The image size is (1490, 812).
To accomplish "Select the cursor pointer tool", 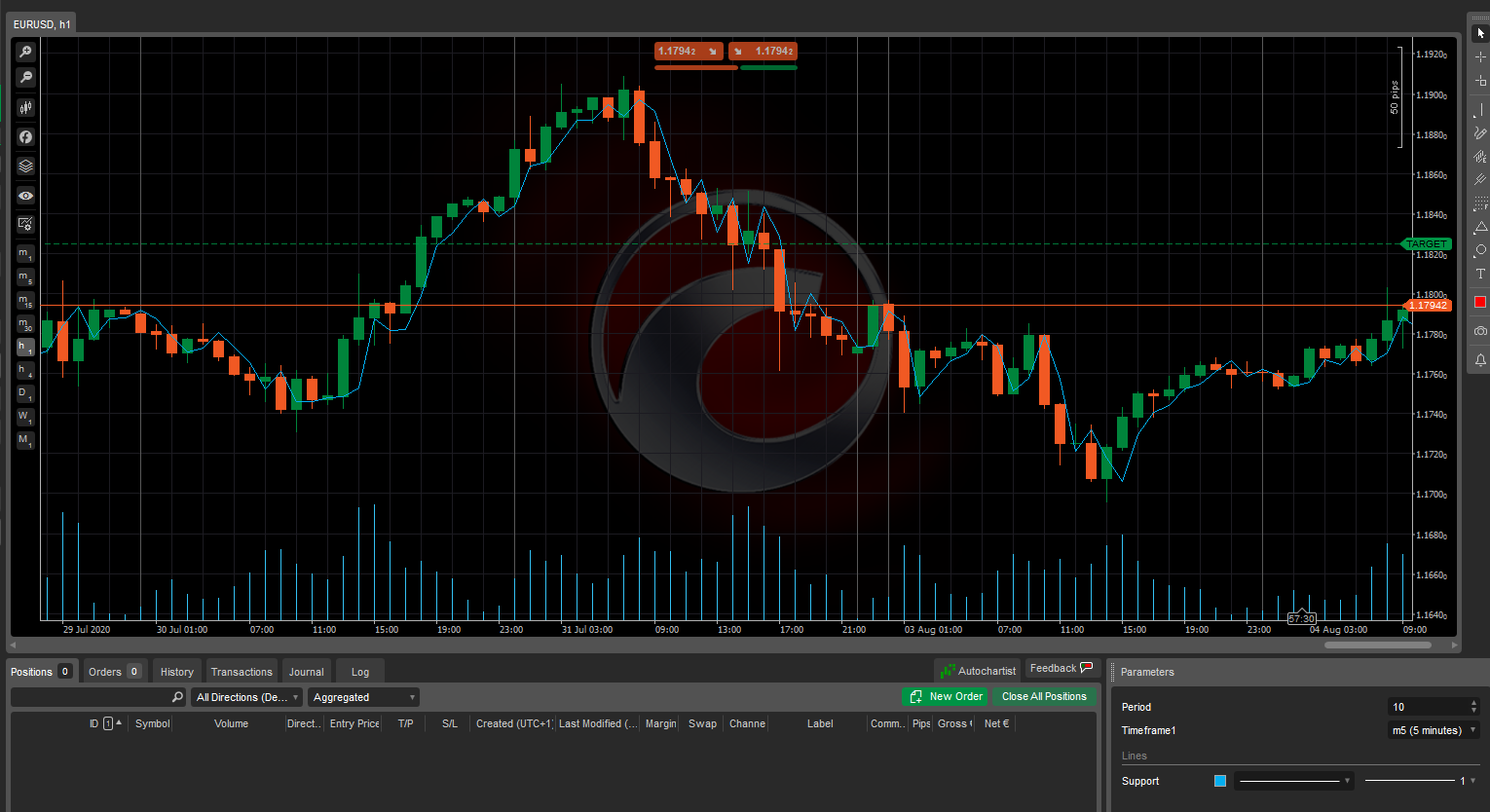I will point(1480,33).
